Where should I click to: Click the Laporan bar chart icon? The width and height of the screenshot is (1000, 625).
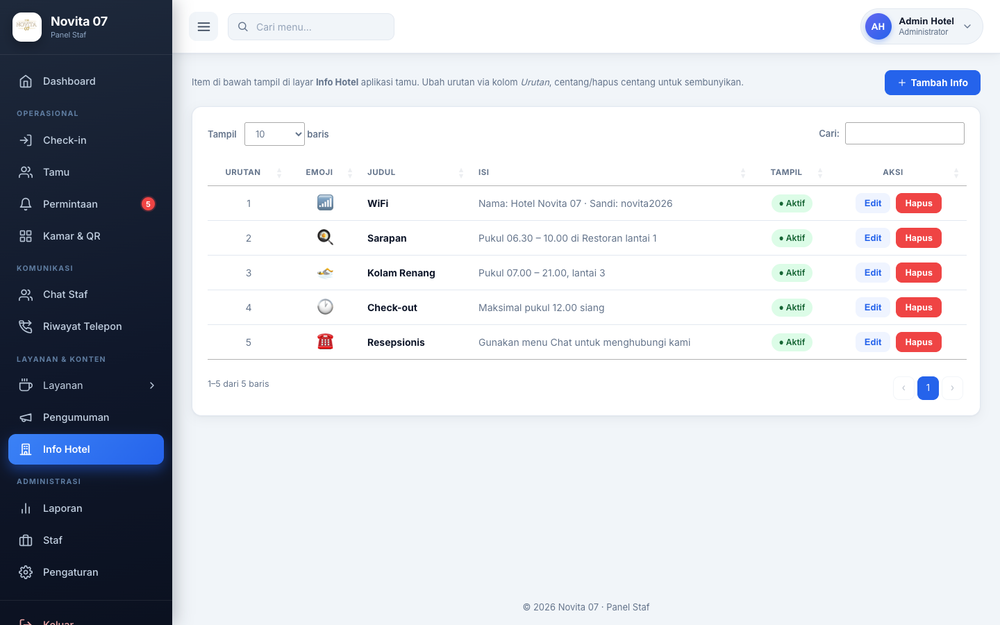coord(26,508)
